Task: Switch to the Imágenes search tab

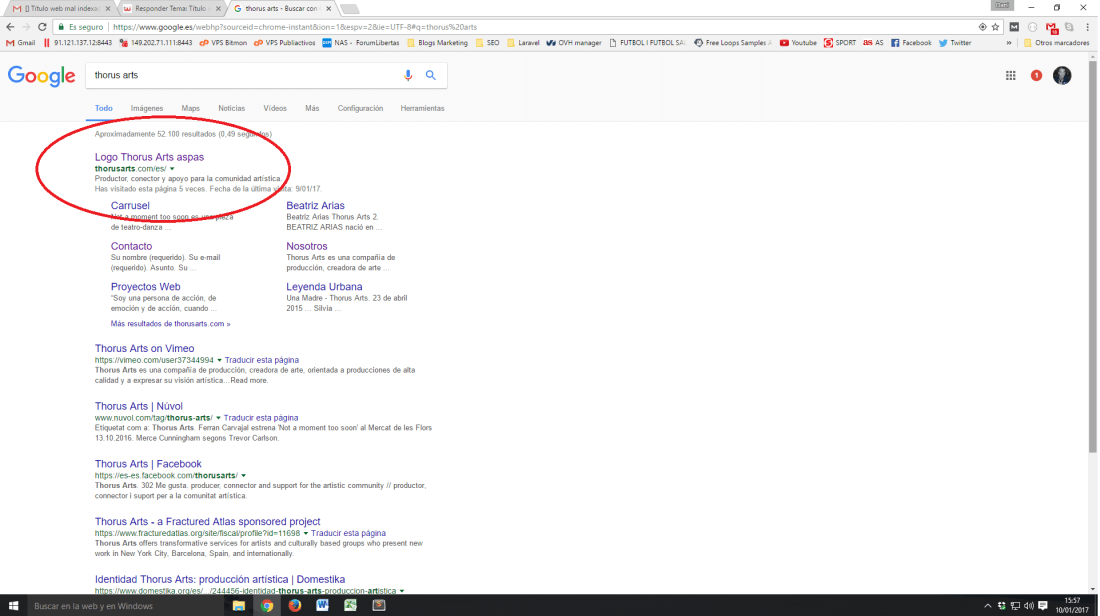Action: point(147,108)
